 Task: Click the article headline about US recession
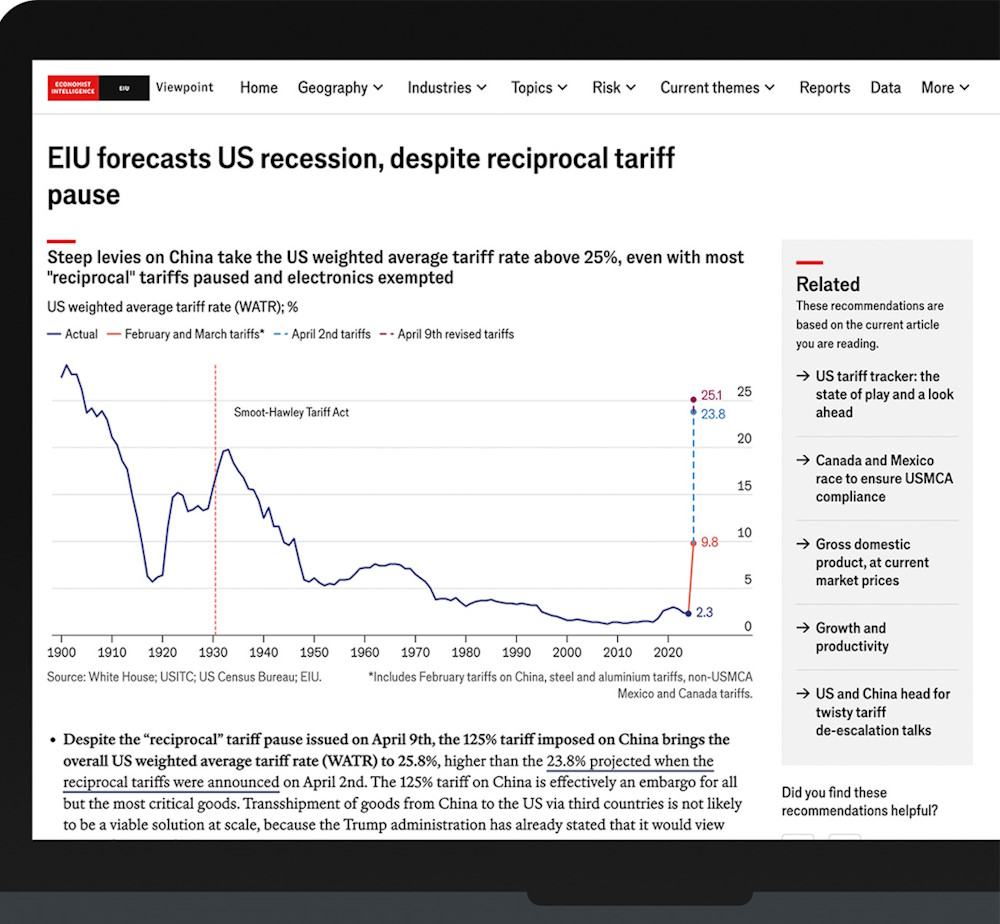point(361,177)
